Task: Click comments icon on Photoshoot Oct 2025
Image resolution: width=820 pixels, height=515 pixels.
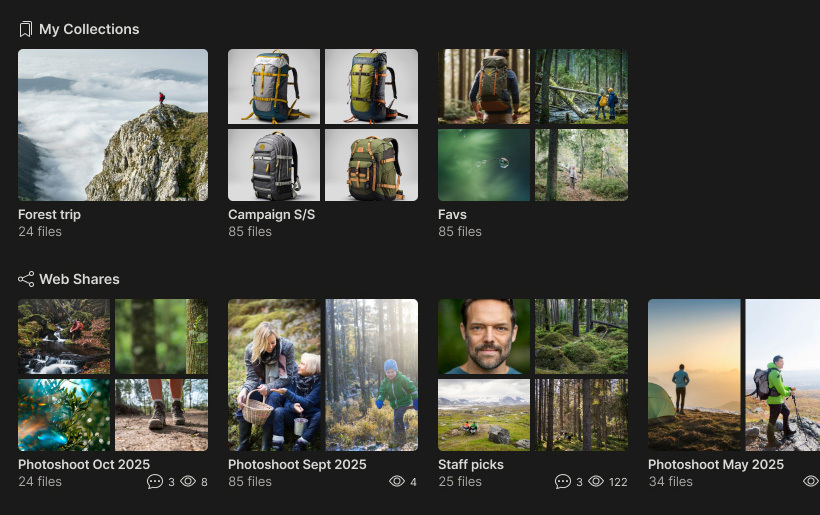Action: [154, 482]
